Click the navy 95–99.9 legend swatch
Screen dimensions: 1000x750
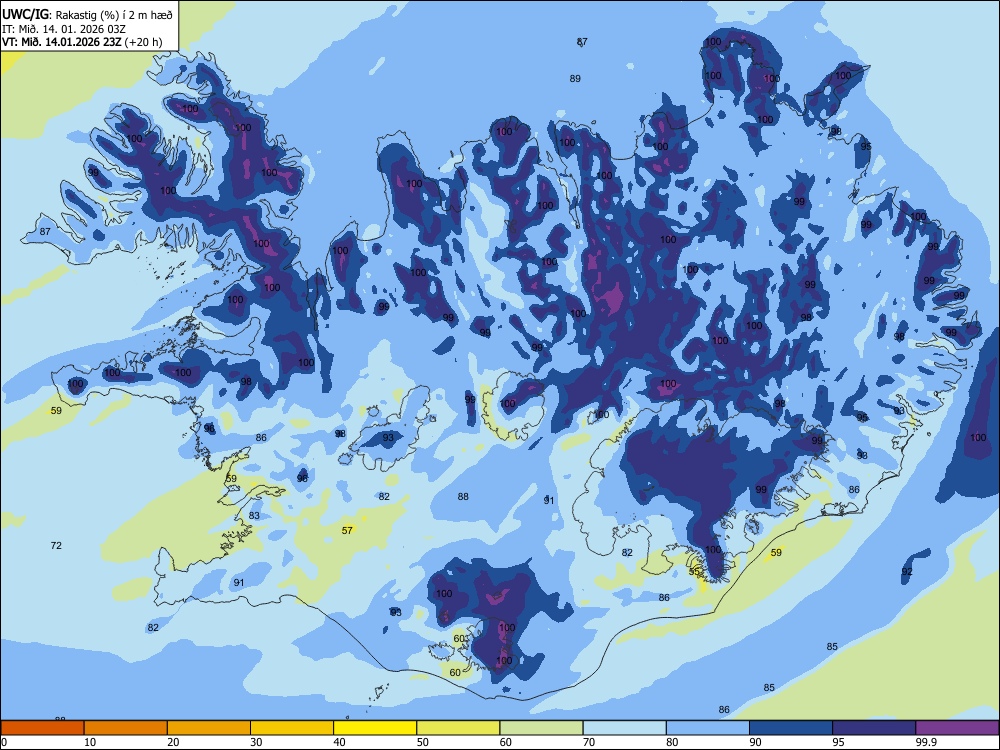tap(874, 728)
